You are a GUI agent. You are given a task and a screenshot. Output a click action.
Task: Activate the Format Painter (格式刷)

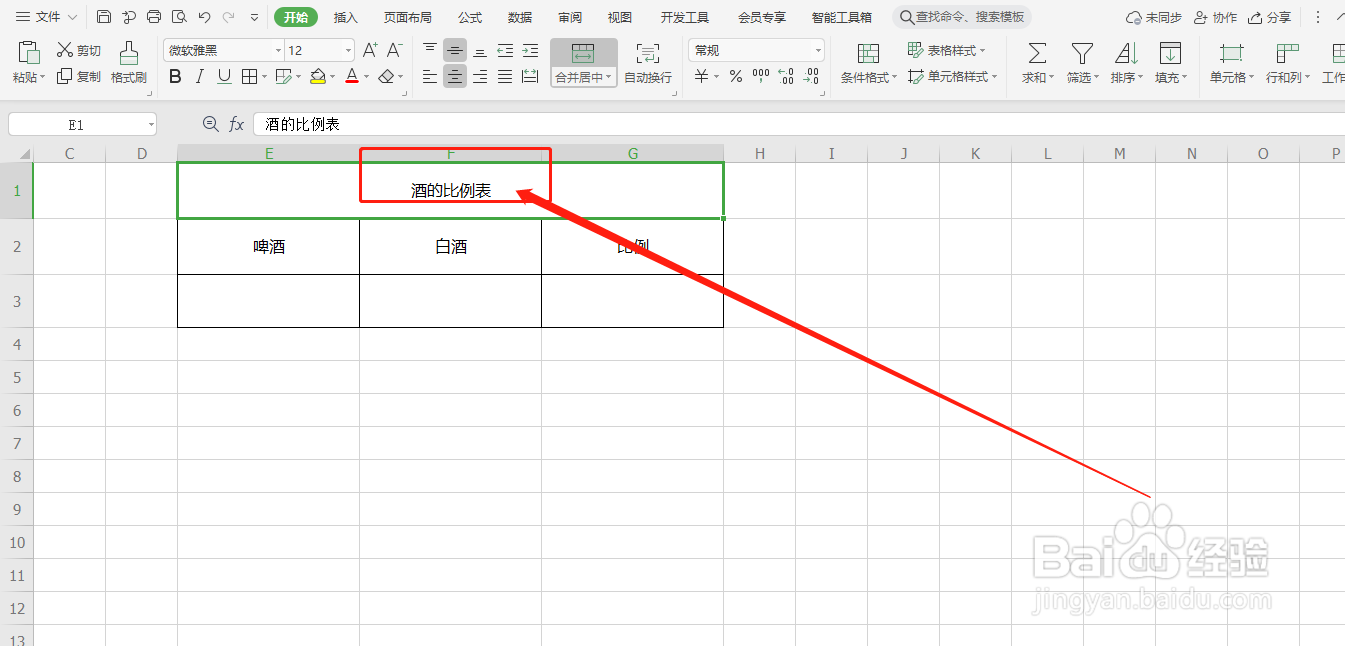coord(129,62)
